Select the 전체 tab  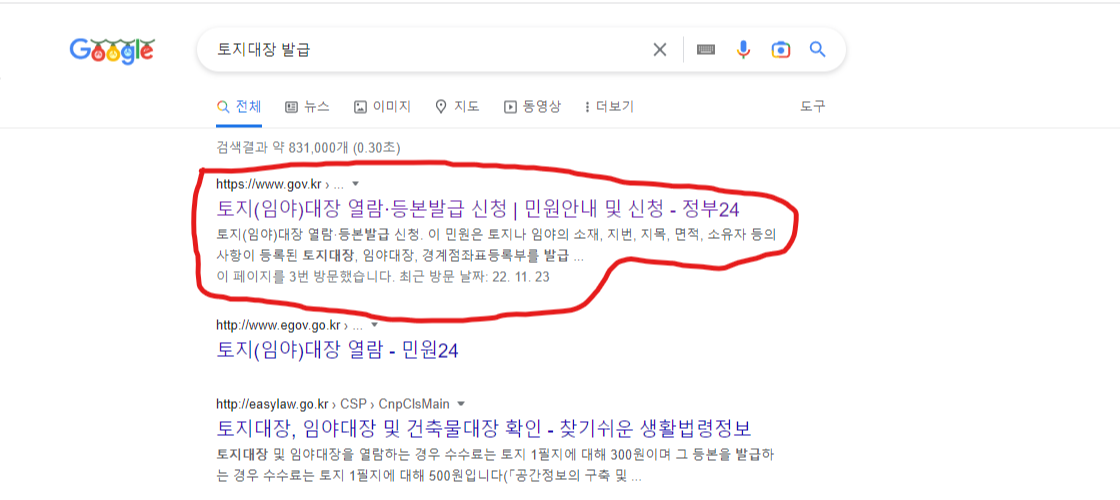239,107
